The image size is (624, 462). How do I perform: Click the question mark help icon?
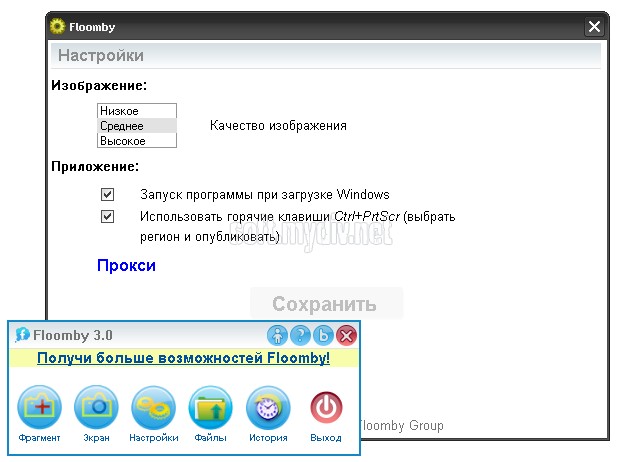300,335
